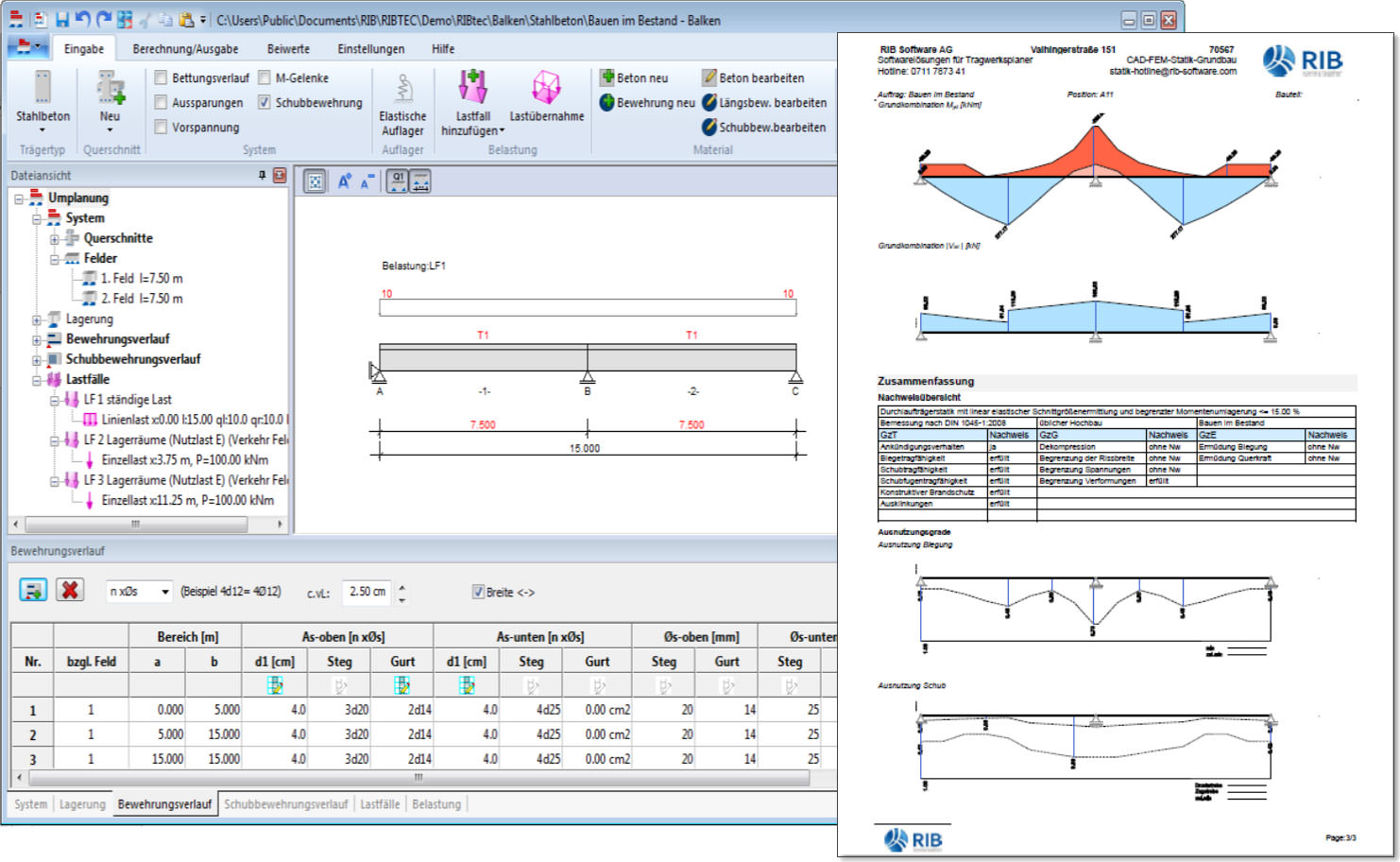Click the red X delete row icon

pos(69,590)
